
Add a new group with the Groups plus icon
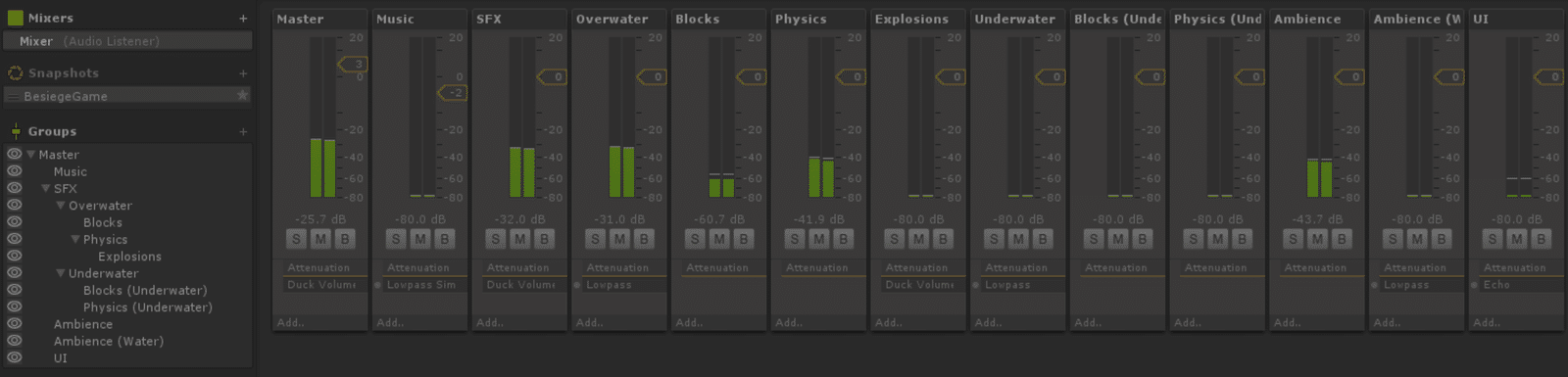point(243,132)
